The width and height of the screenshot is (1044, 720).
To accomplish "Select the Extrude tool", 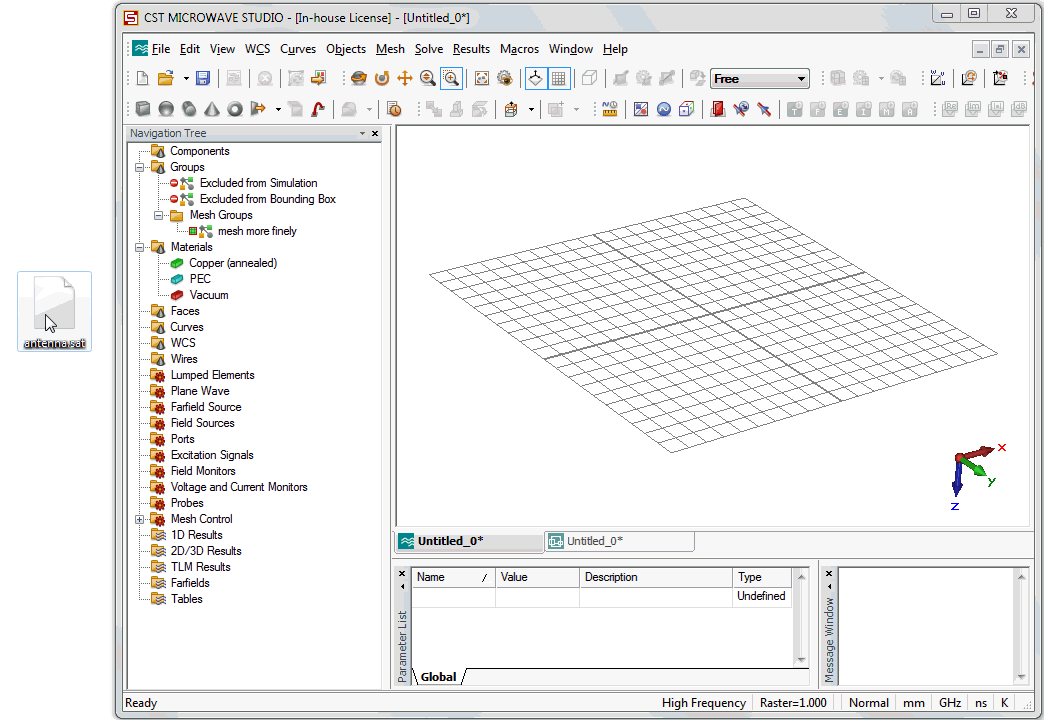I will click(258, 109).
